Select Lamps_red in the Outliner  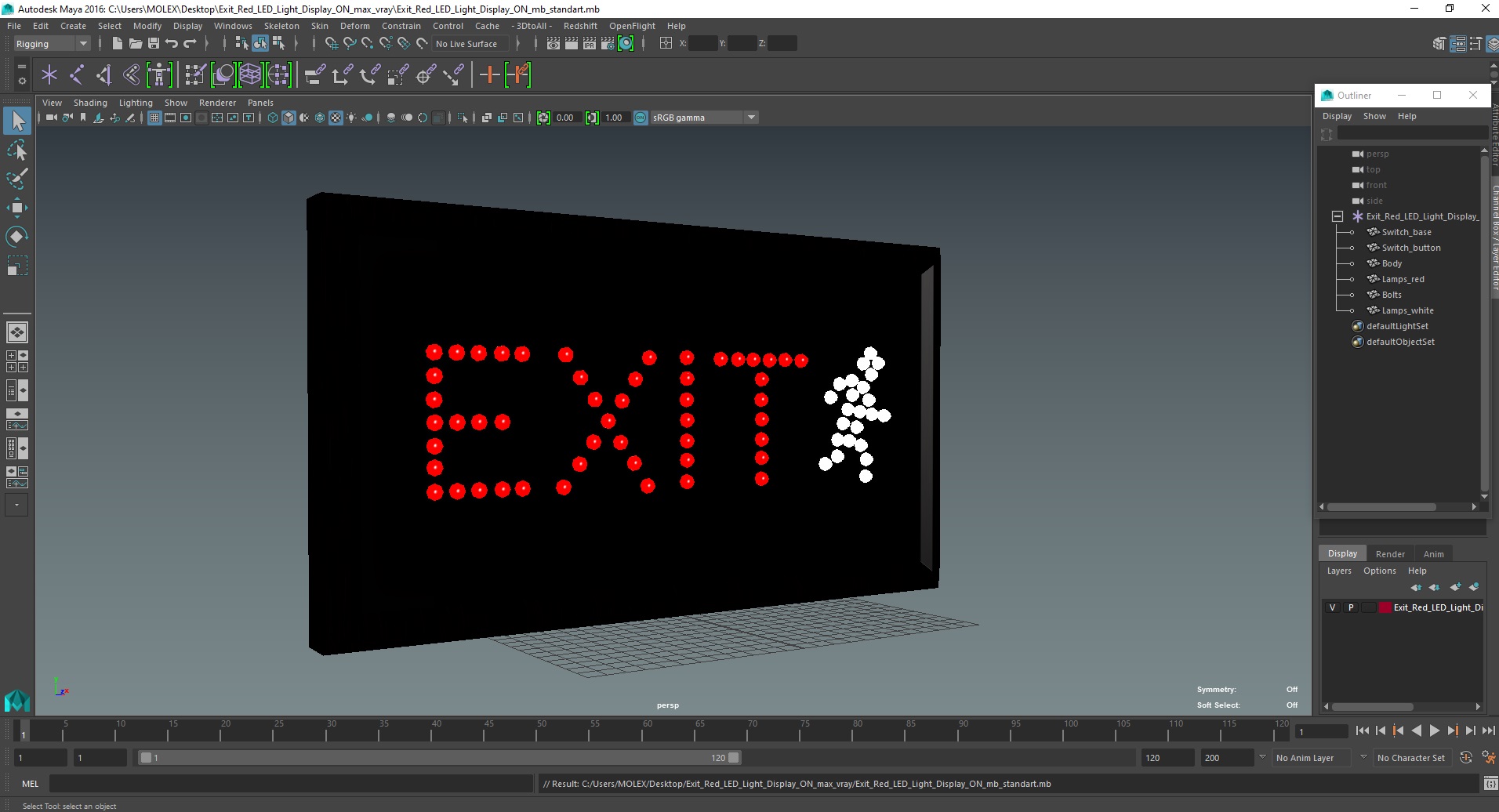click(x=1403, y=279)
